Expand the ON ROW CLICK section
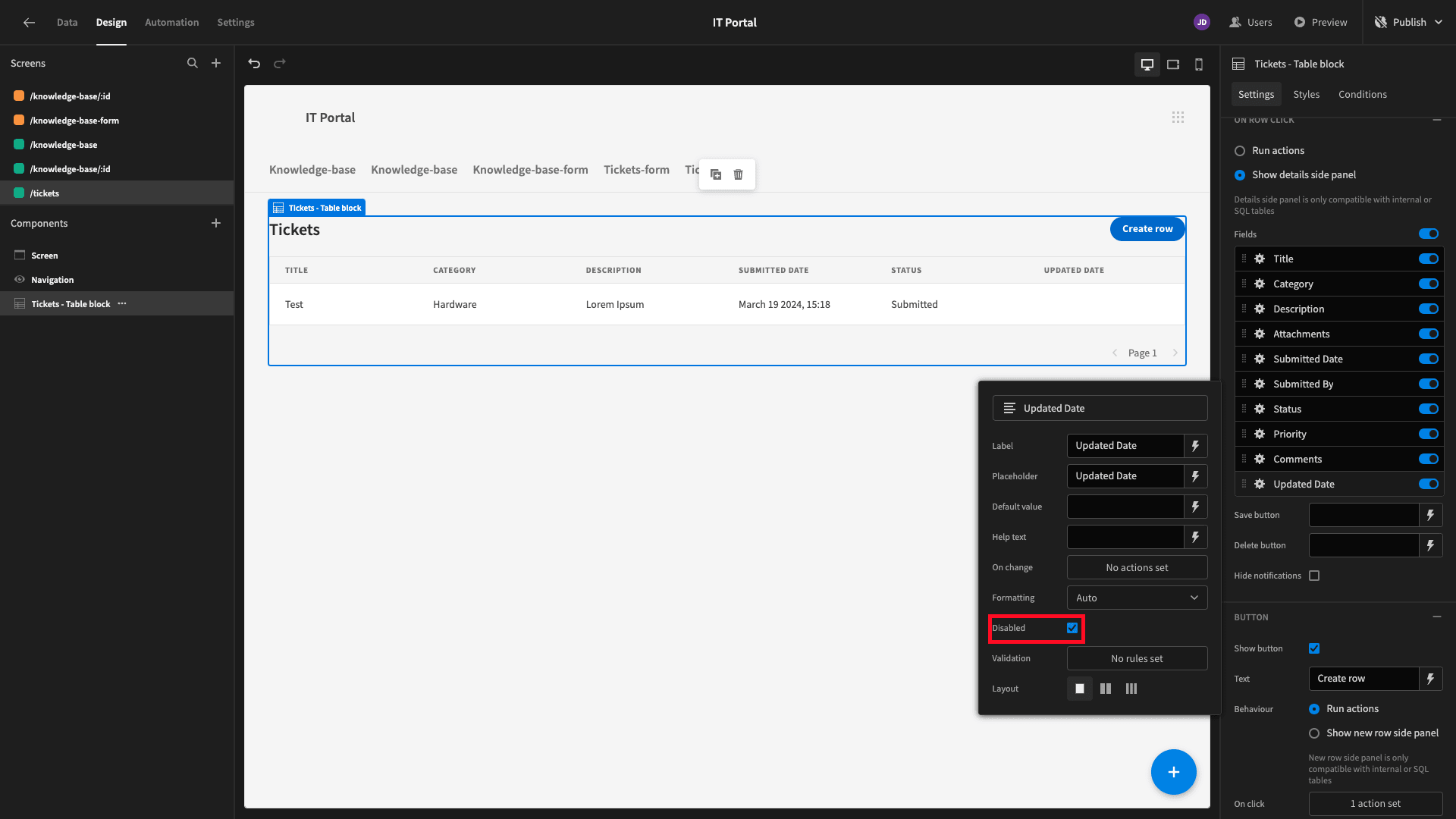The height and width of the screenshot is (819, 1456). (1437, 119)
